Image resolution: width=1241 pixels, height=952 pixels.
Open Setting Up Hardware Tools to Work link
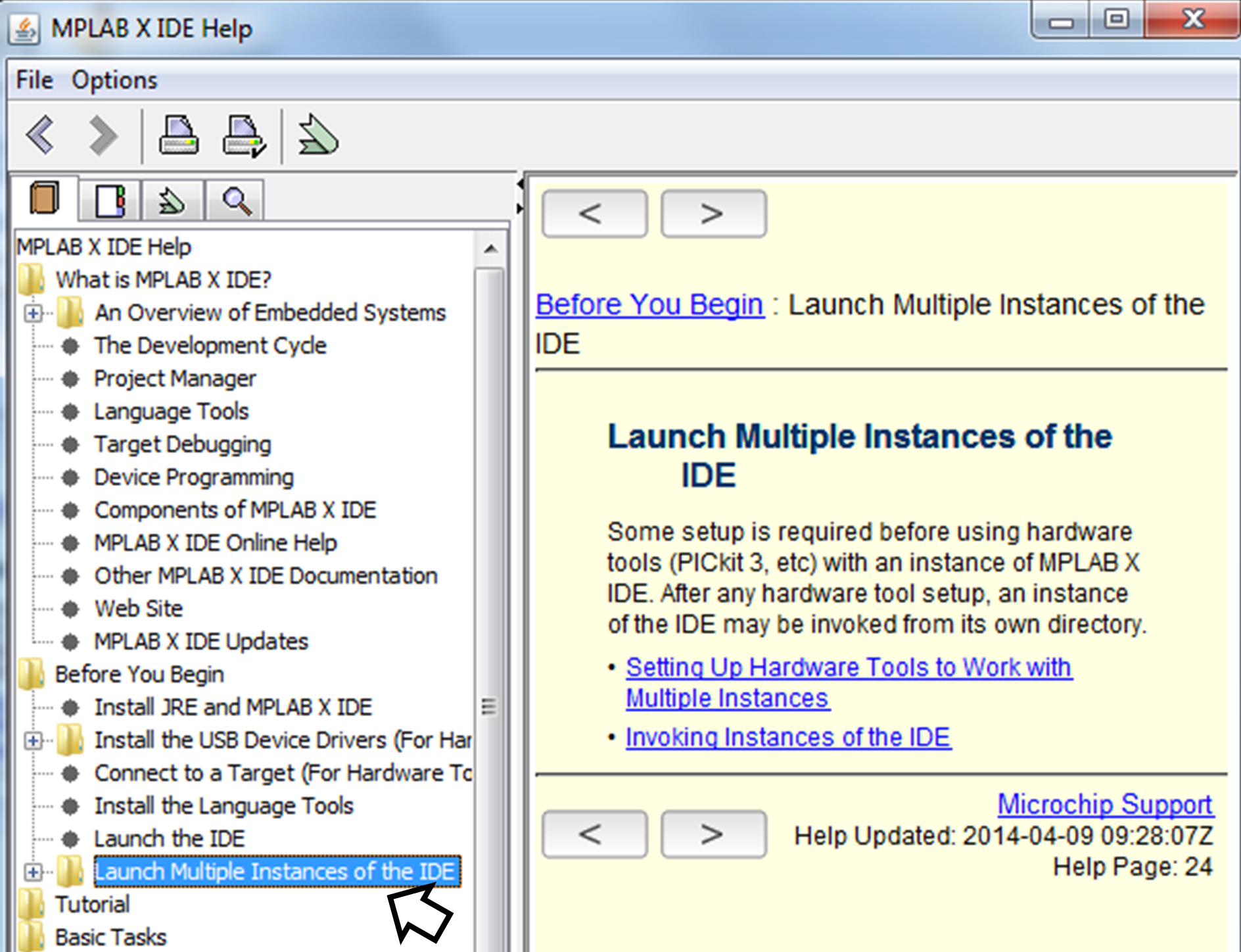point(847,667)
